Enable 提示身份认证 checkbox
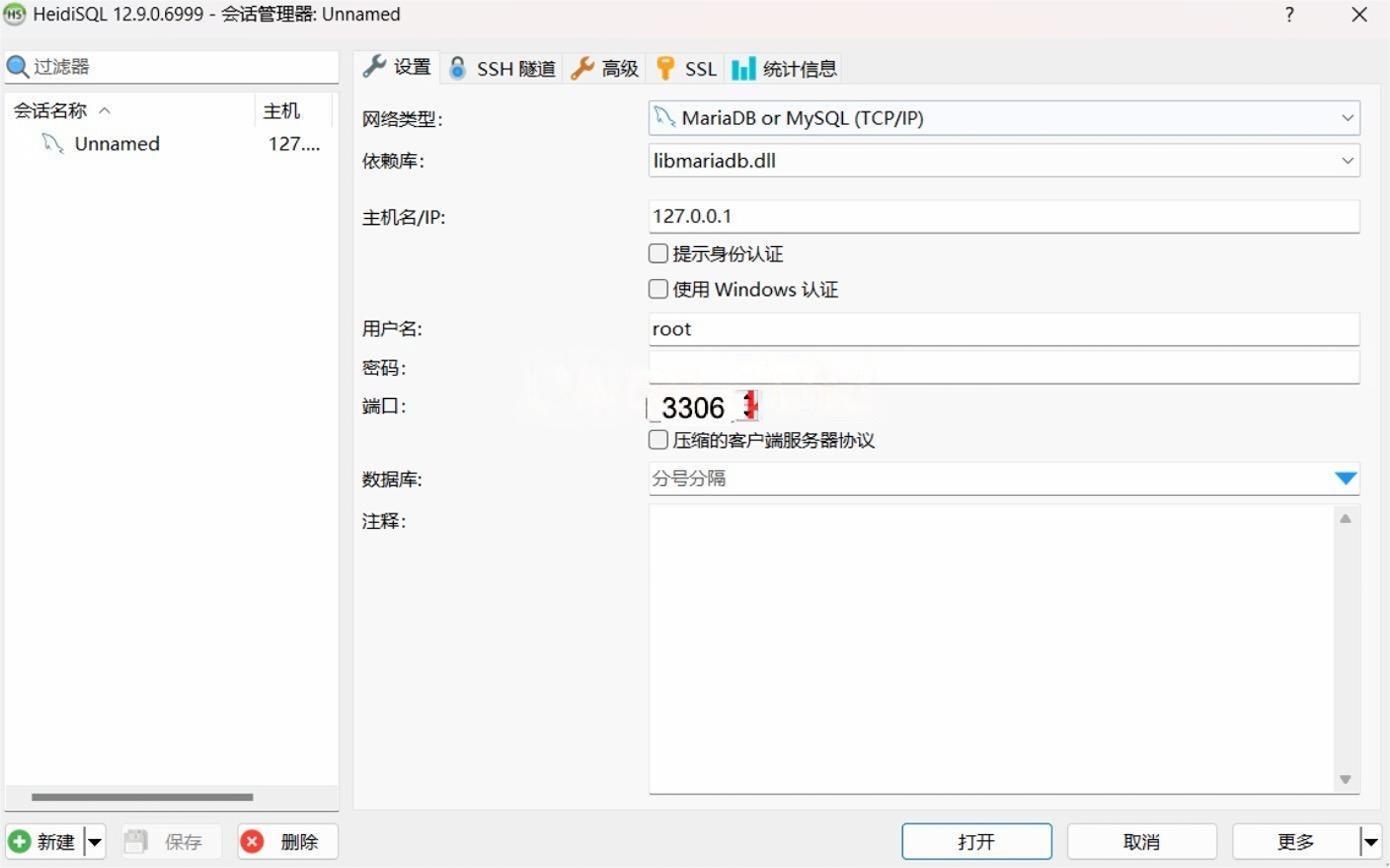The height and width of the screenshot is (868, 1390). (658, 253)
